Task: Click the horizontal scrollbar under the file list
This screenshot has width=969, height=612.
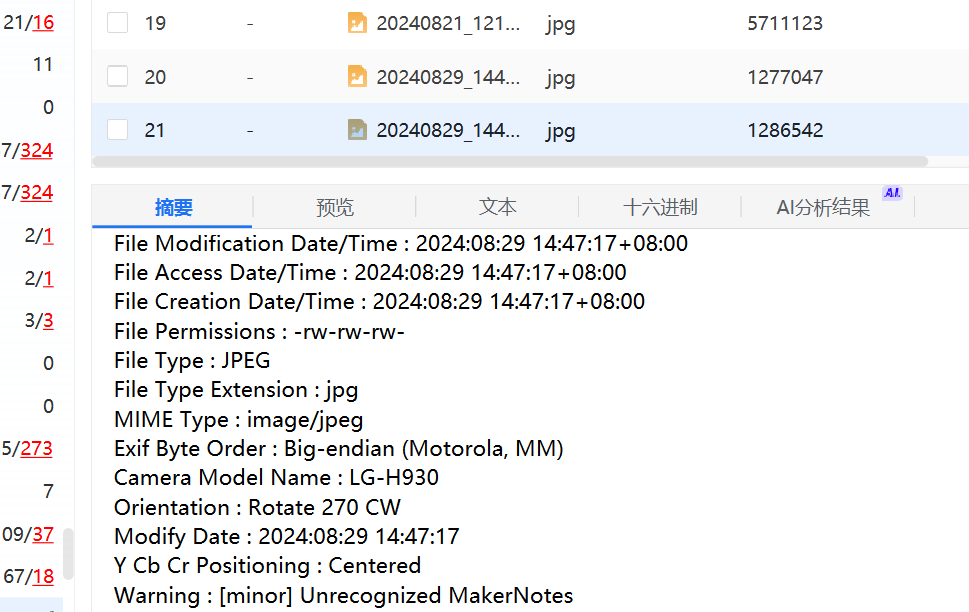Action: 510,161
